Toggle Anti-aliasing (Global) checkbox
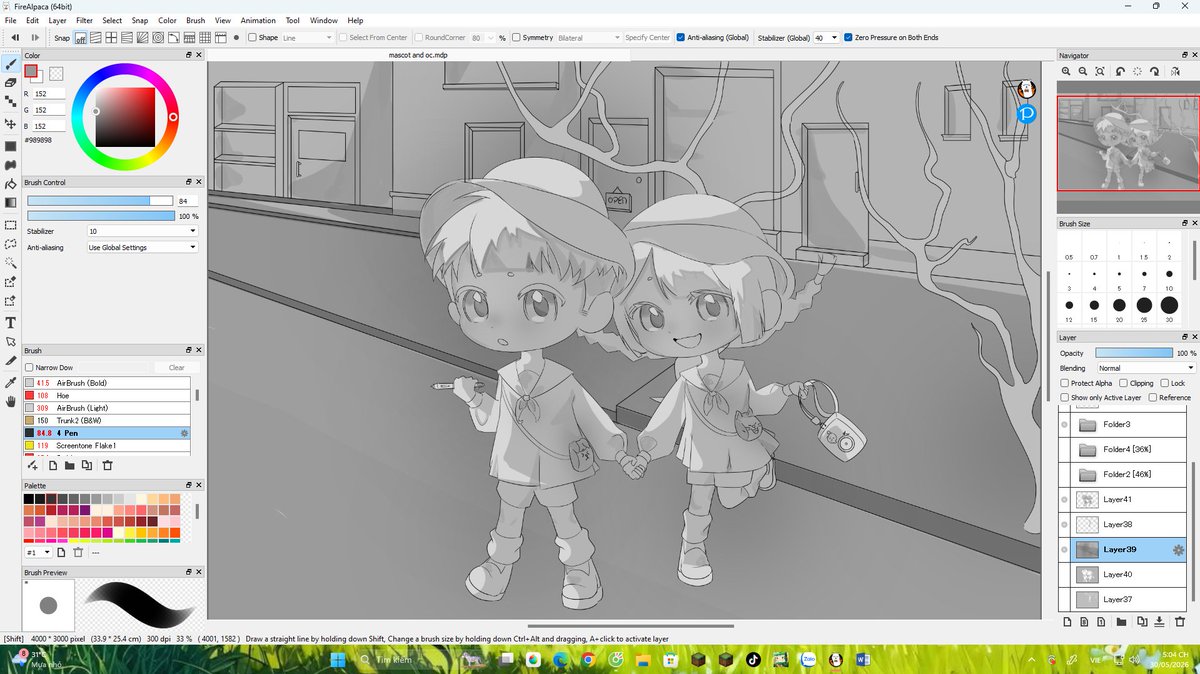1200x674 pixels. click(x=681, y=38)
